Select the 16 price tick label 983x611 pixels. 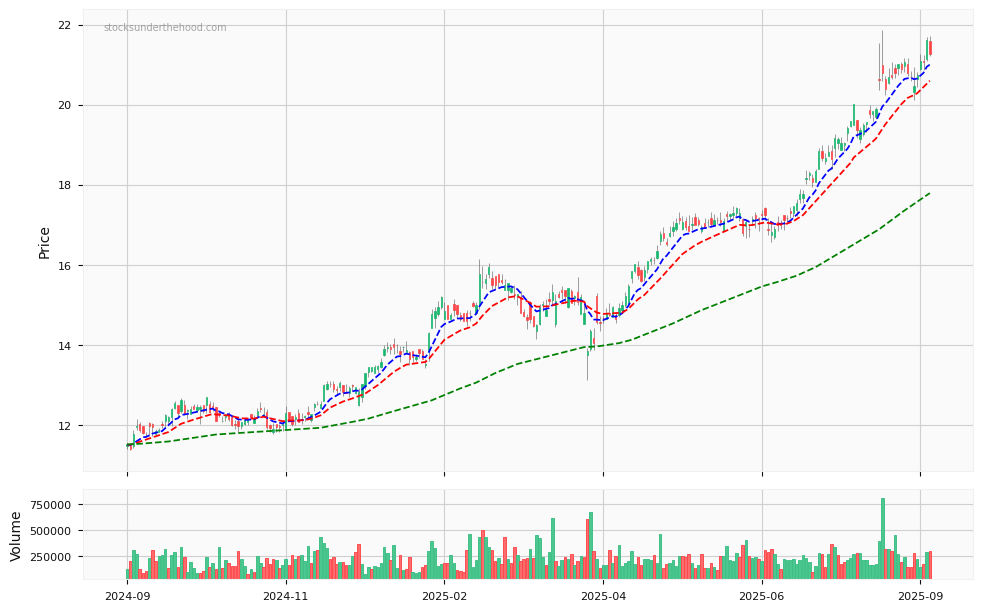point(66,266)
